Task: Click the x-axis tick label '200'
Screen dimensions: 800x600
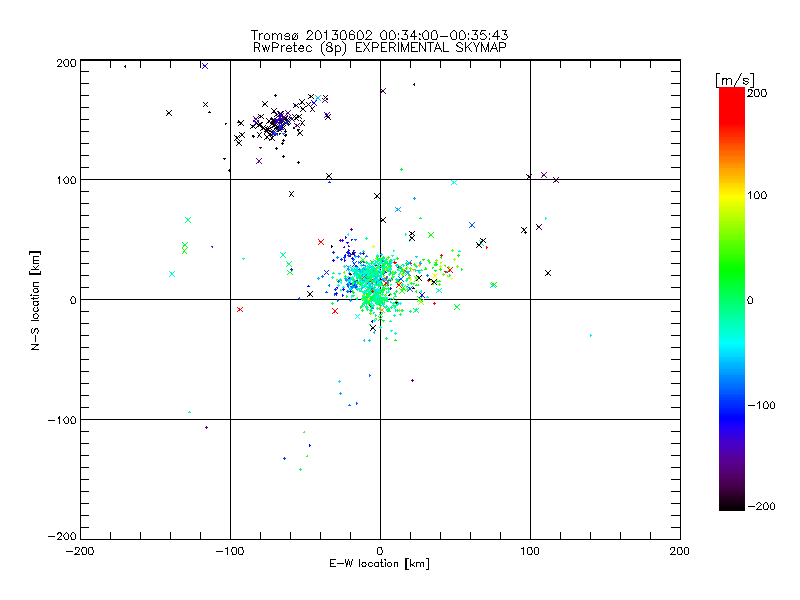Action: coord(680,551)
